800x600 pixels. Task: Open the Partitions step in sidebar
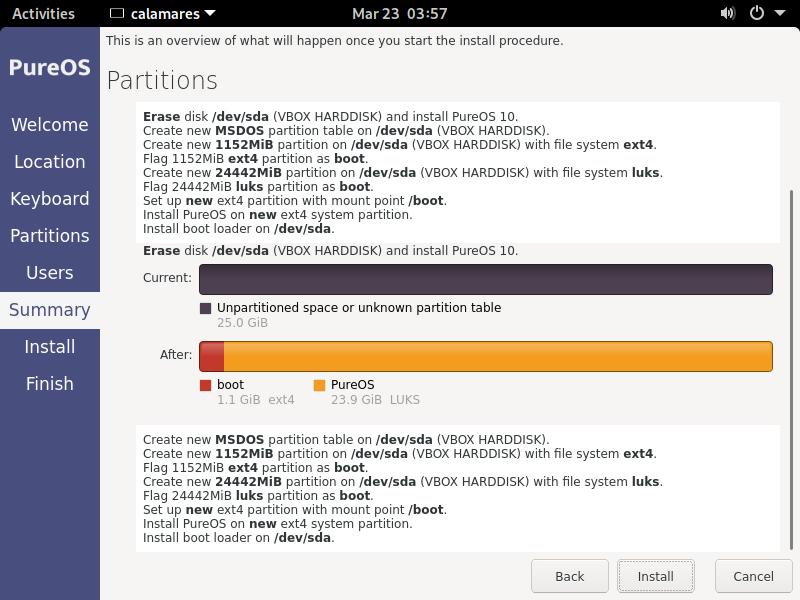50,236
